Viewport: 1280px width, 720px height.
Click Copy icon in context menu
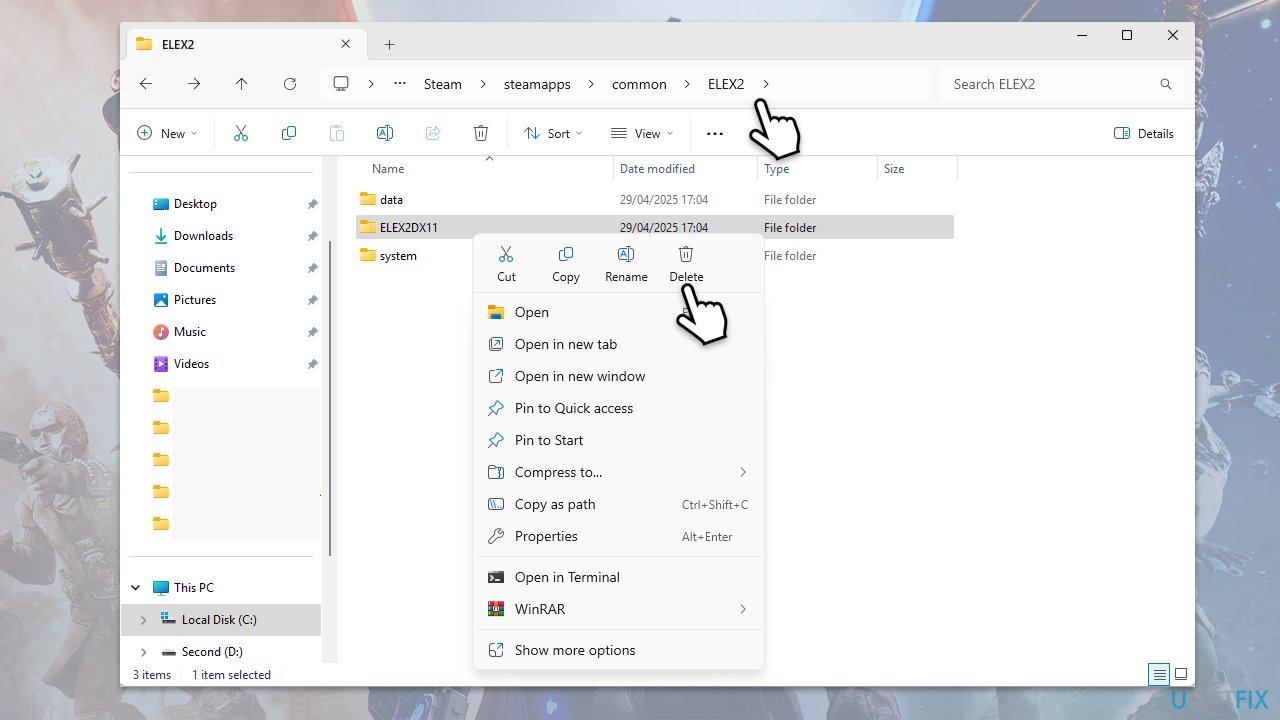[x=566, y=256]
